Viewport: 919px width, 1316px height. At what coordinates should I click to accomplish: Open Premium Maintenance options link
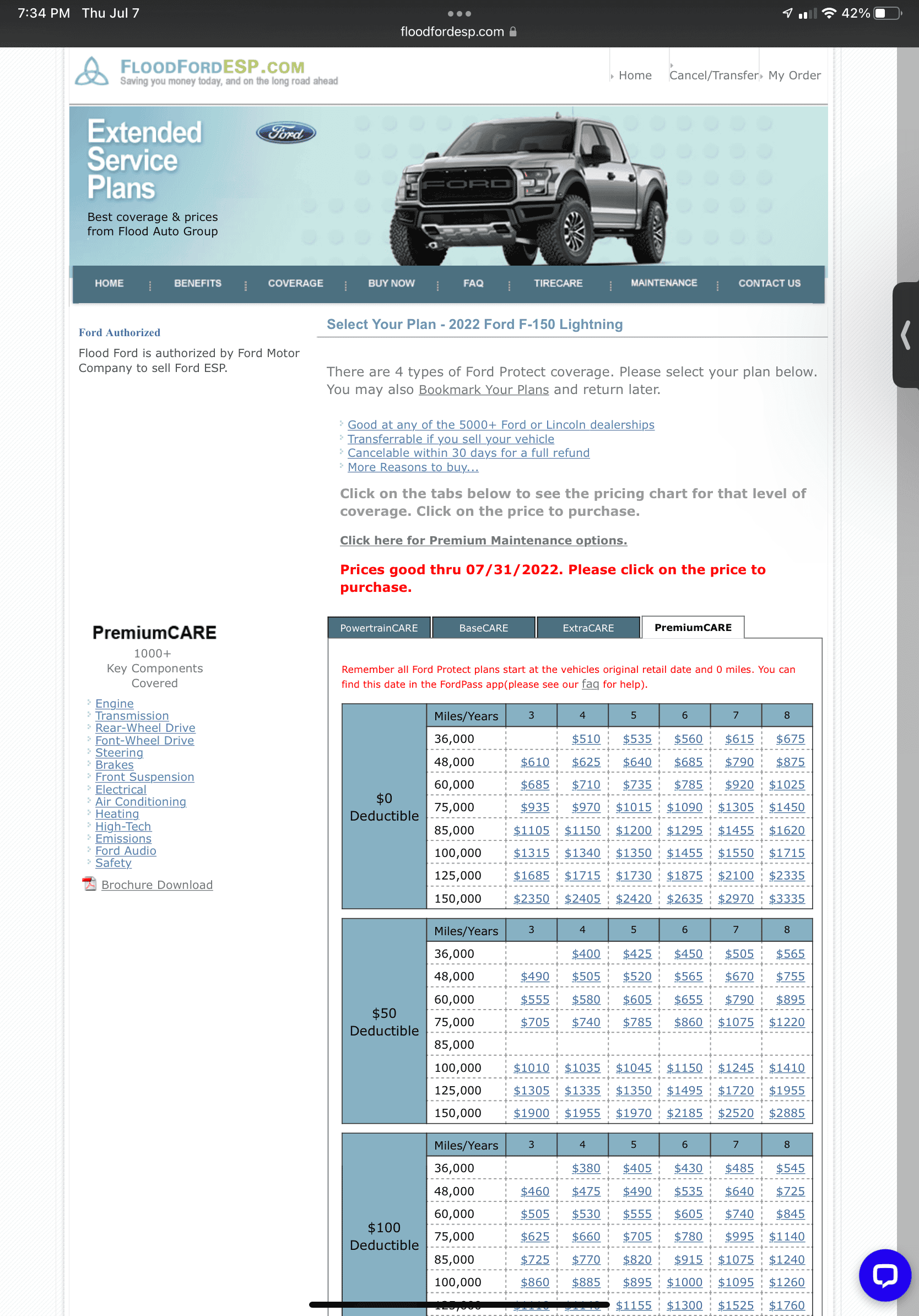(484, 541)
